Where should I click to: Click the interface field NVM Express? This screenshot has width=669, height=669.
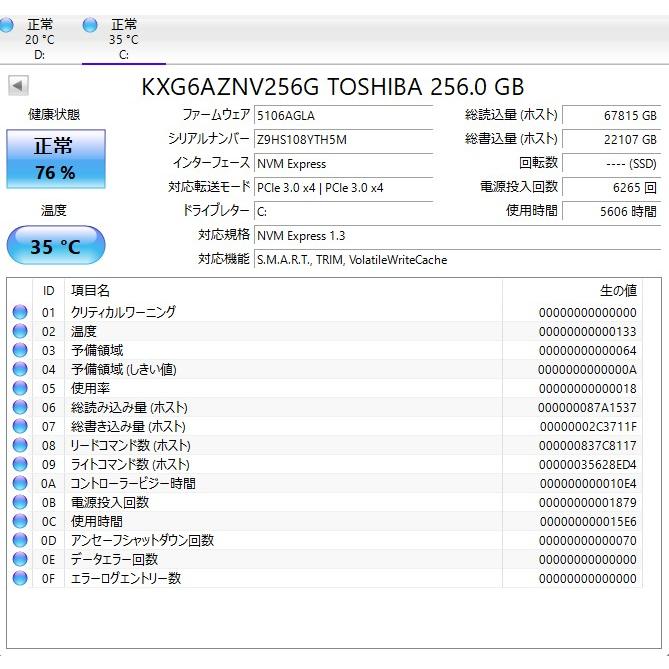pyautogui.click(x=343, y=163)
